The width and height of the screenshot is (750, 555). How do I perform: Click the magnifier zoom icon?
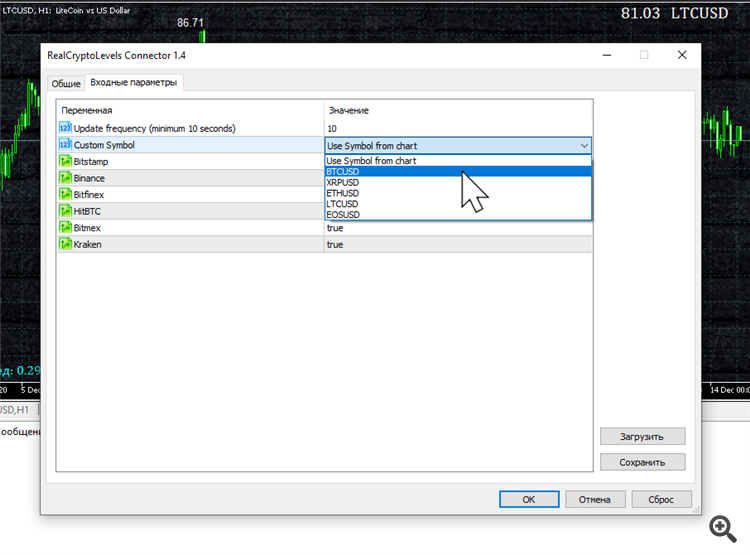pyautogui.click(x=722, y=529)
